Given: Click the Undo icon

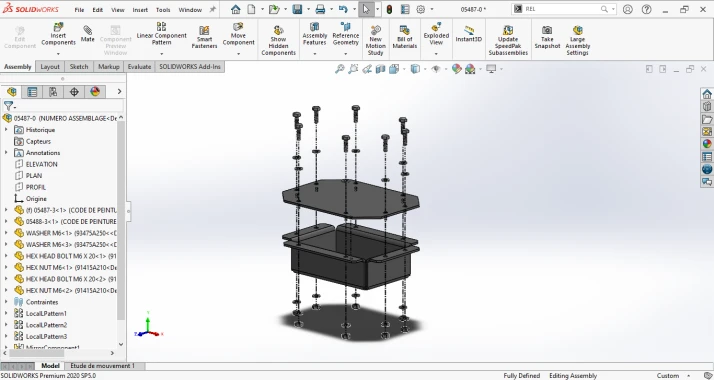Looking at the screenshot, I should [x=343, y=9].
